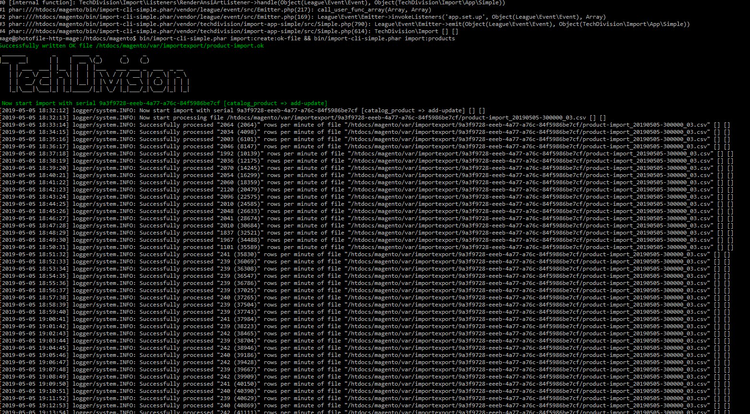Select log entry at 19:12:53
Viewport: 750px width, 414px height.
pyautogui.click(x=365, y=405)
